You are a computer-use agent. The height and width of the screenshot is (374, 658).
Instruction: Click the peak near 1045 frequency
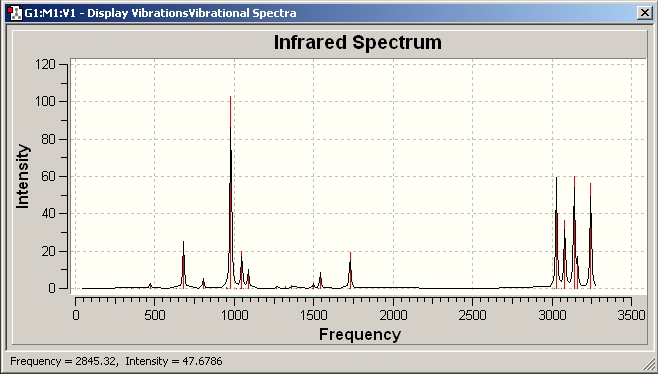coord(241,270)
